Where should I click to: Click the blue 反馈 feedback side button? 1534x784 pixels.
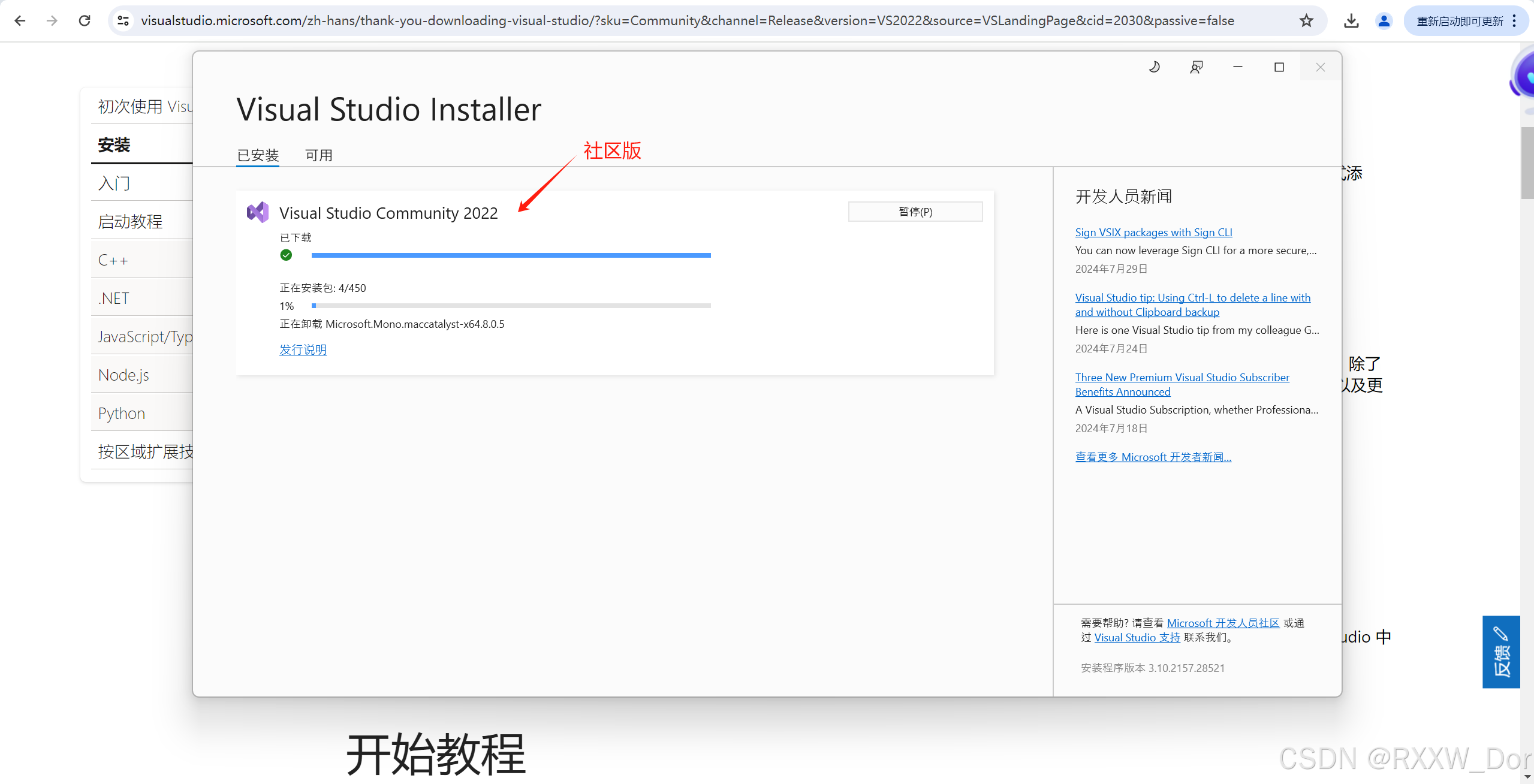(x=1500, y=652)
